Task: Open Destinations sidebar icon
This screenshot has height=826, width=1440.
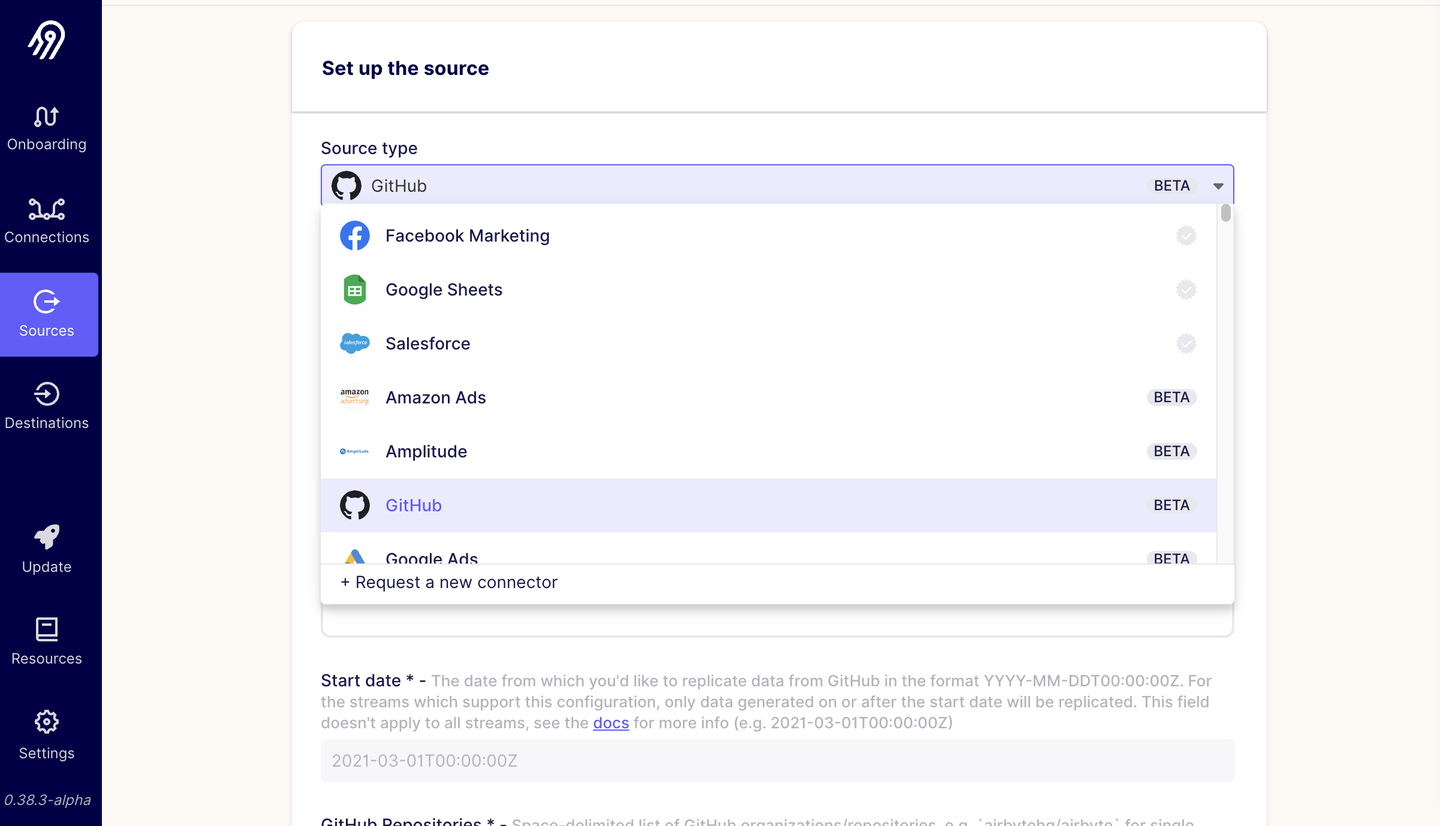Action: [x=46, y=394]
